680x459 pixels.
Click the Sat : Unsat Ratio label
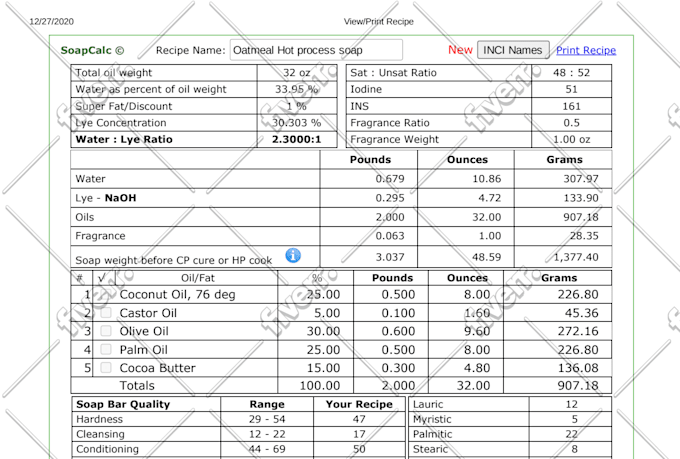[x=393, y=72]
